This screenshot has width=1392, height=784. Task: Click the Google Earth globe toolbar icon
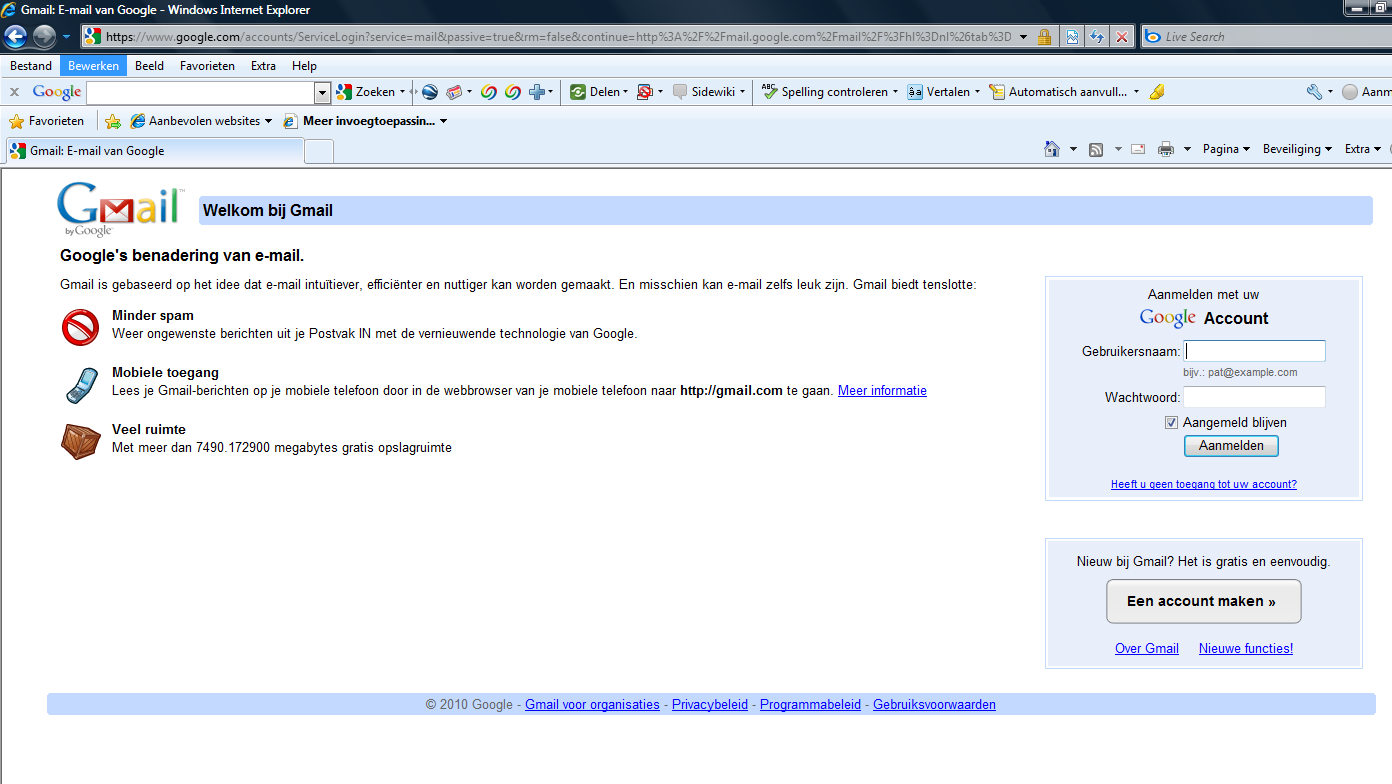(430, 92)
